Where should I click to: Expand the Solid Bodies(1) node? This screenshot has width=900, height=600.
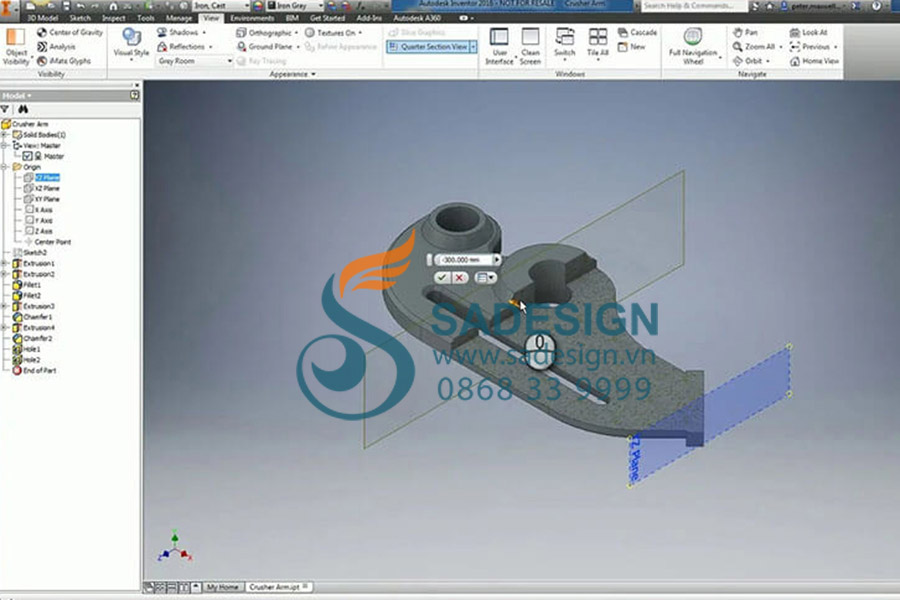pyautogui.click(x=4, y=135)
